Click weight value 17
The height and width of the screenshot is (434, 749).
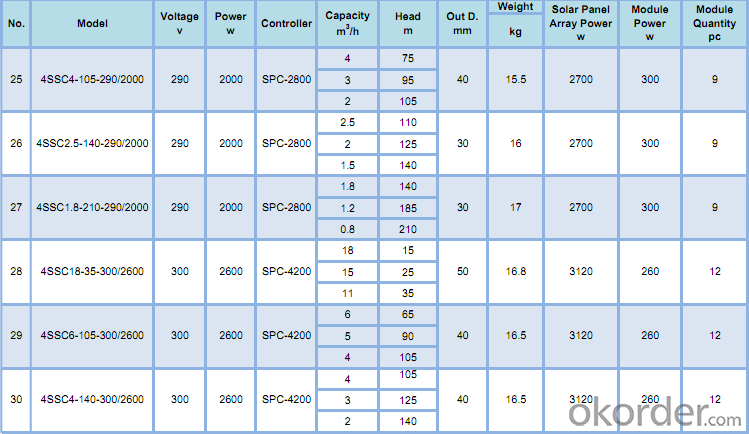515,207
